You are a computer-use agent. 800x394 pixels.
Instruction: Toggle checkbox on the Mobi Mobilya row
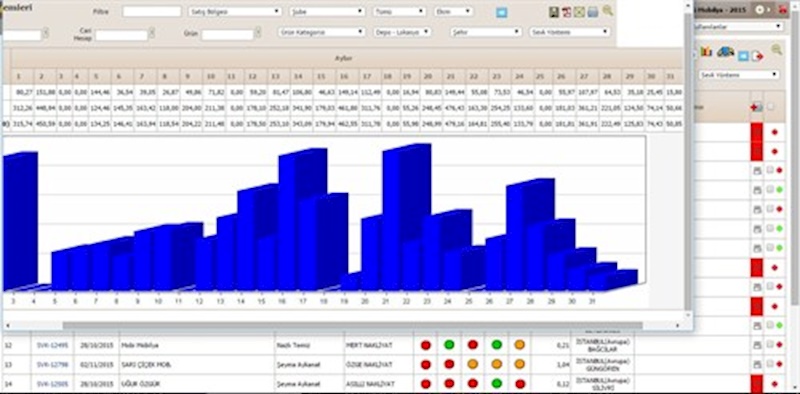770,344
